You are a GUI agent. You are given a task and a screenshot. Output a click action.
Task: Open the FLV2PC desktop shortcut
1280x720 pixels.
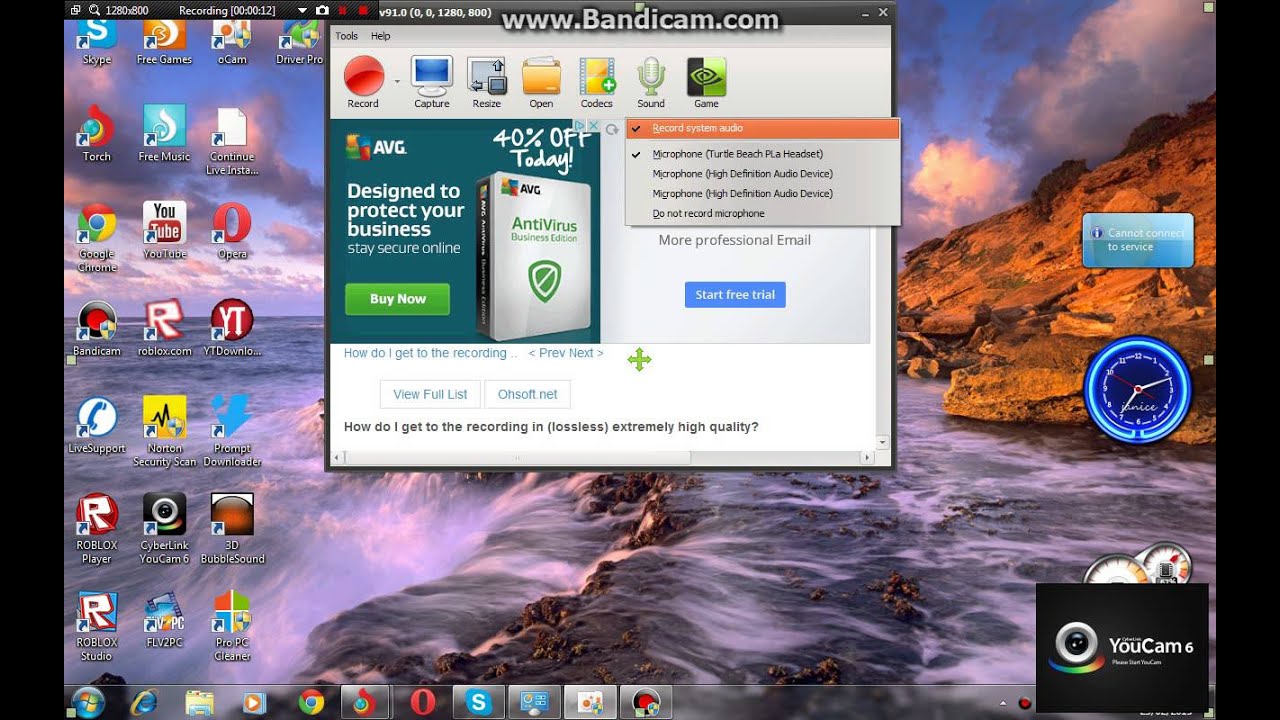164,619
